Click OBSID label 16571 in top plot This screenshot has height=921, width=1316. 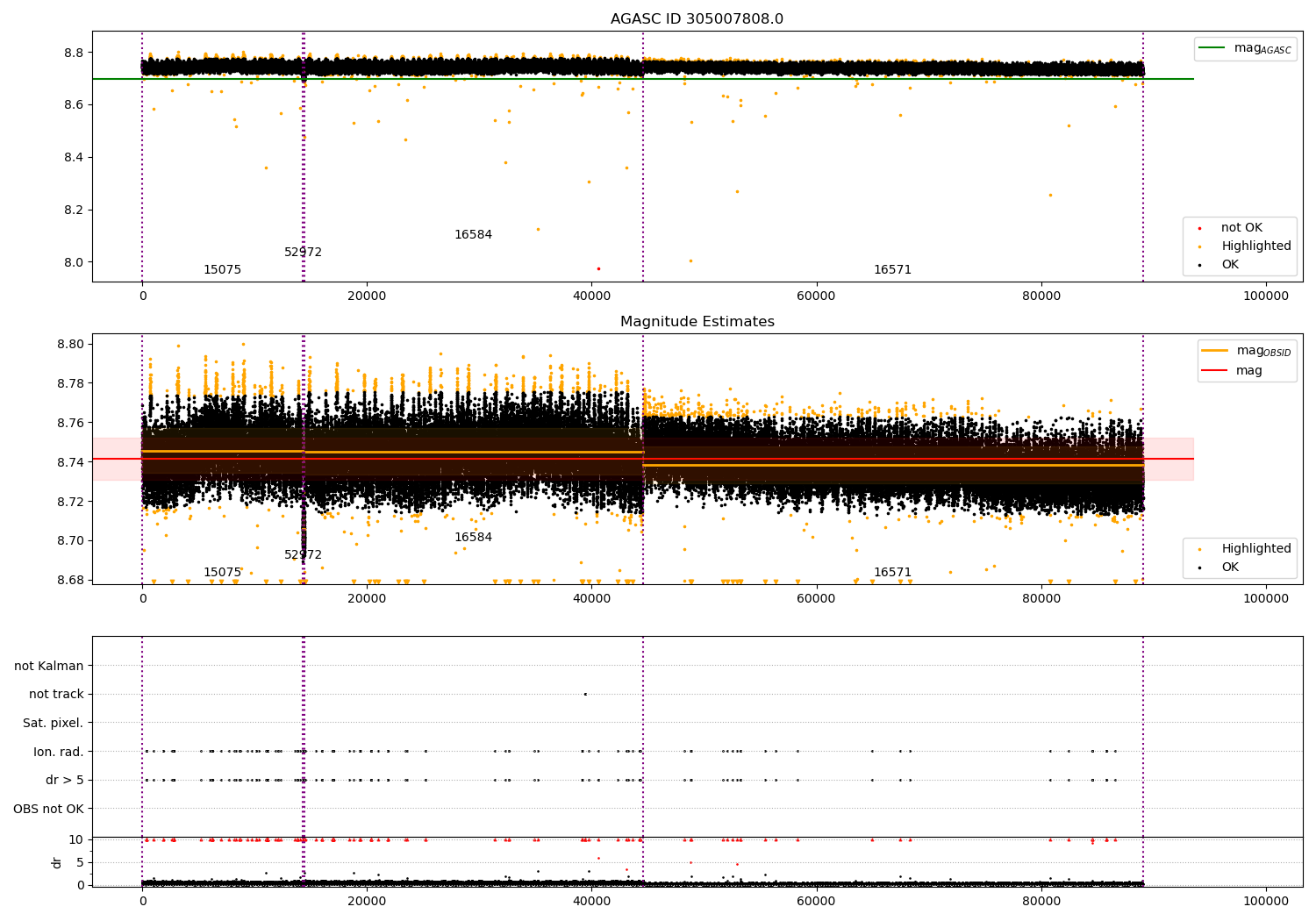pyautogui.click(x=892, y=270)
